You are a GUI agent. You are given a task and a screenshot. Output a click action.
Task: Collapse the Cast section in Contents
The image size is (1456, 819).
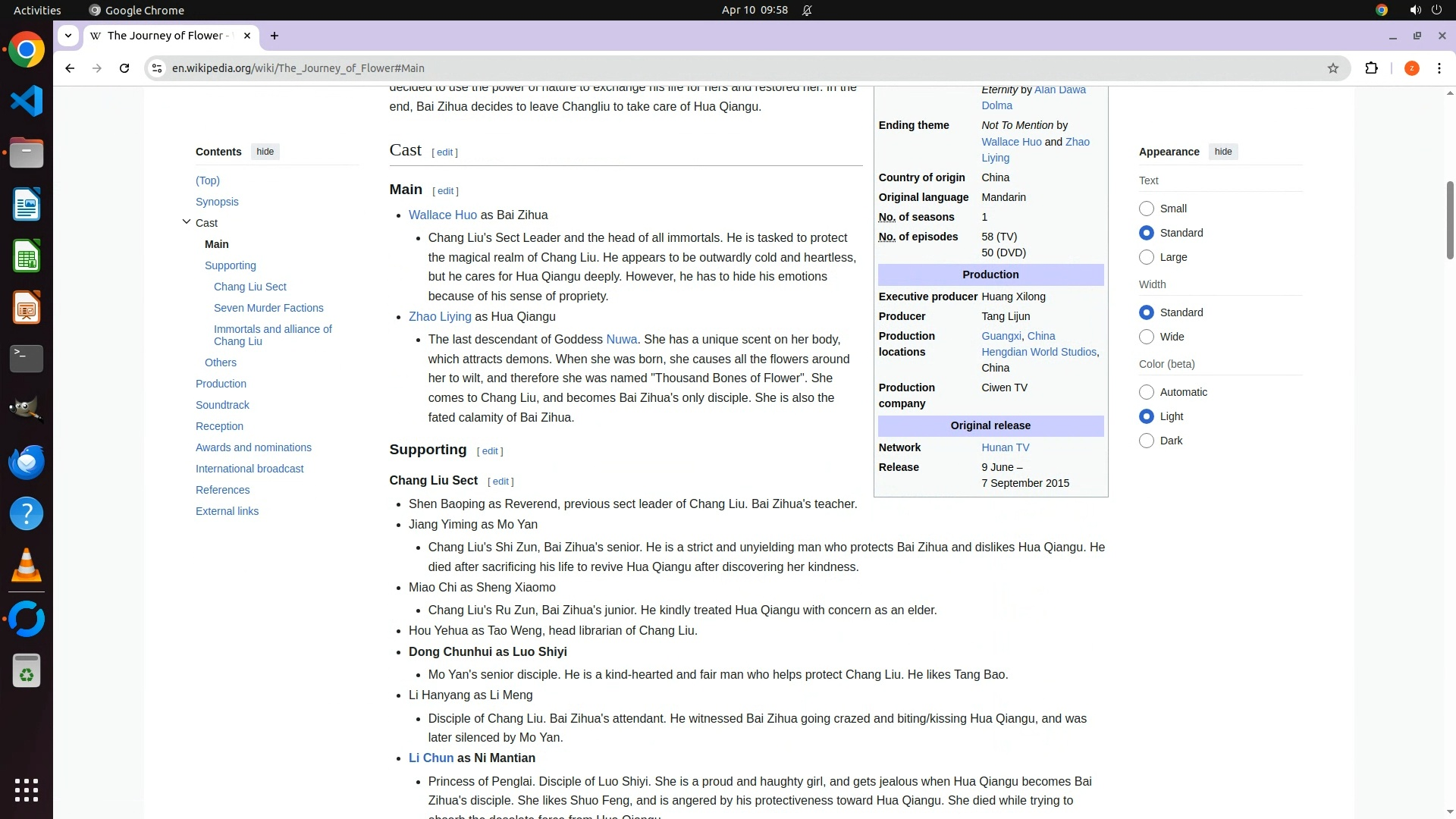click(x=187, y=222)
